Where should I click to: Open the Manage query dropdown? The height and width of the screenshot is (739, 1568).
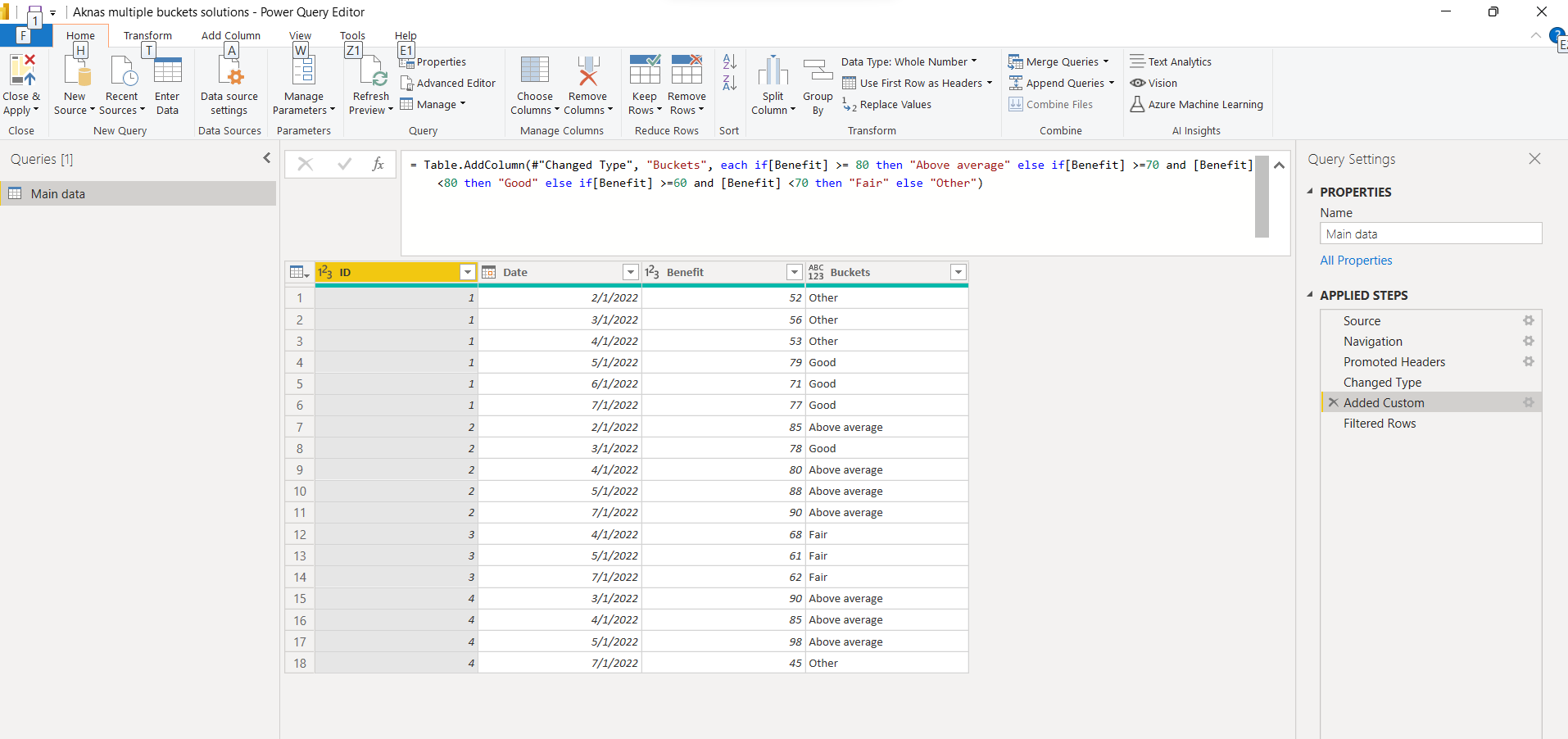point(433,104)
